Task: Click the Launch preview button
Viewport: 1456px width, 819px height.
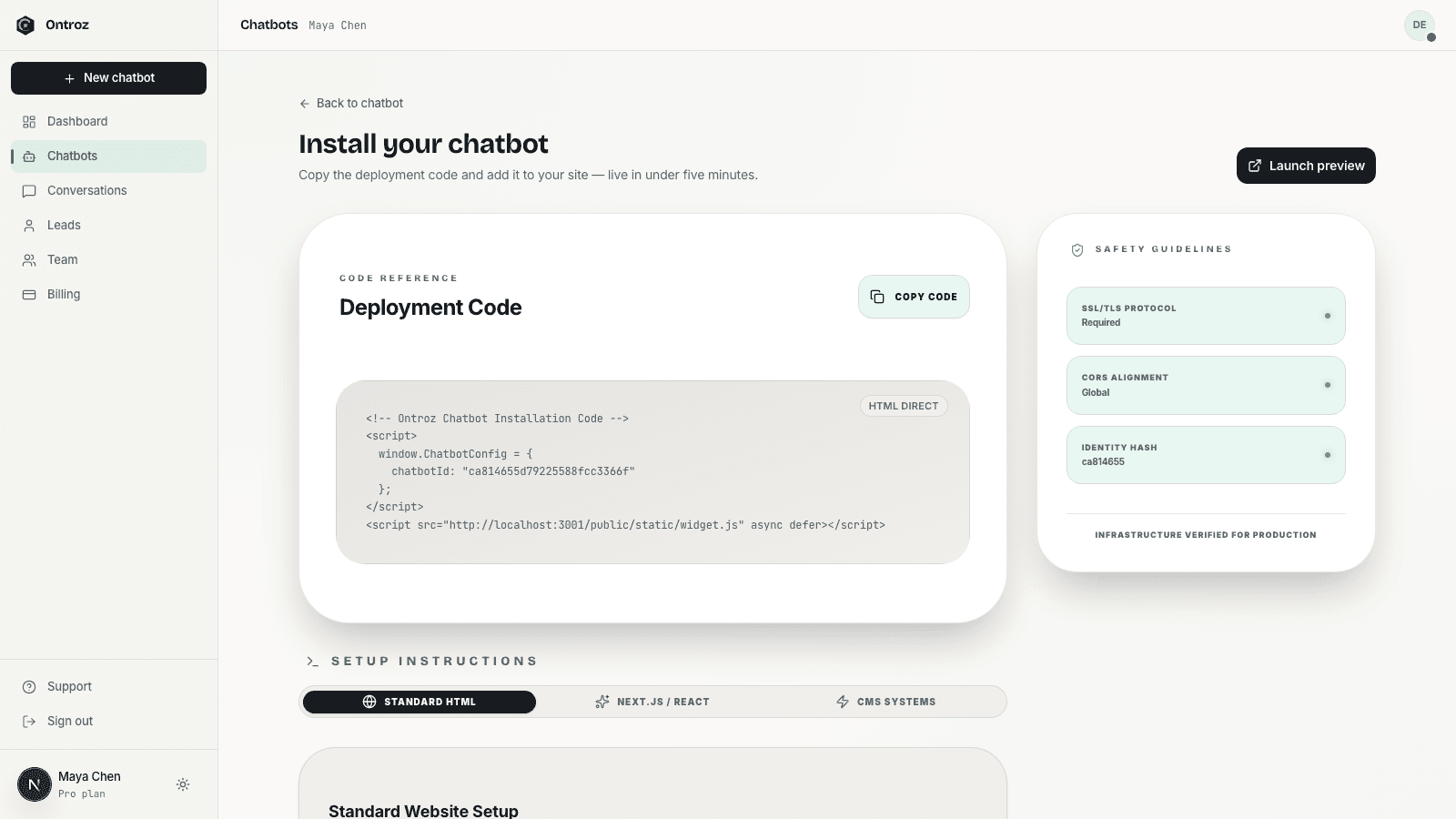Action: point(1306,166)
